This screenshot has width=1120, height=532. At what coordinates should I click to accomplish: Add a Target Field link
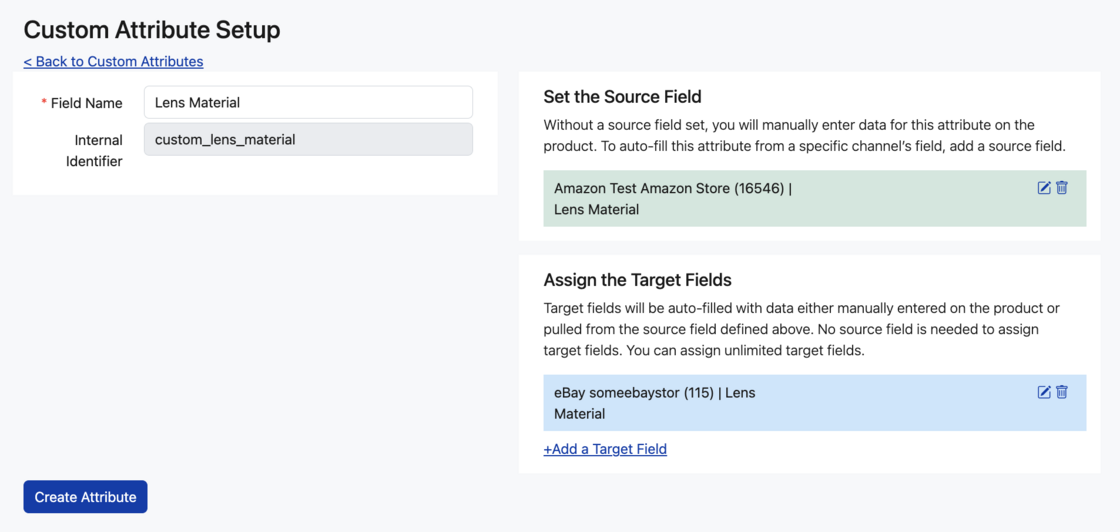(605, 449)
